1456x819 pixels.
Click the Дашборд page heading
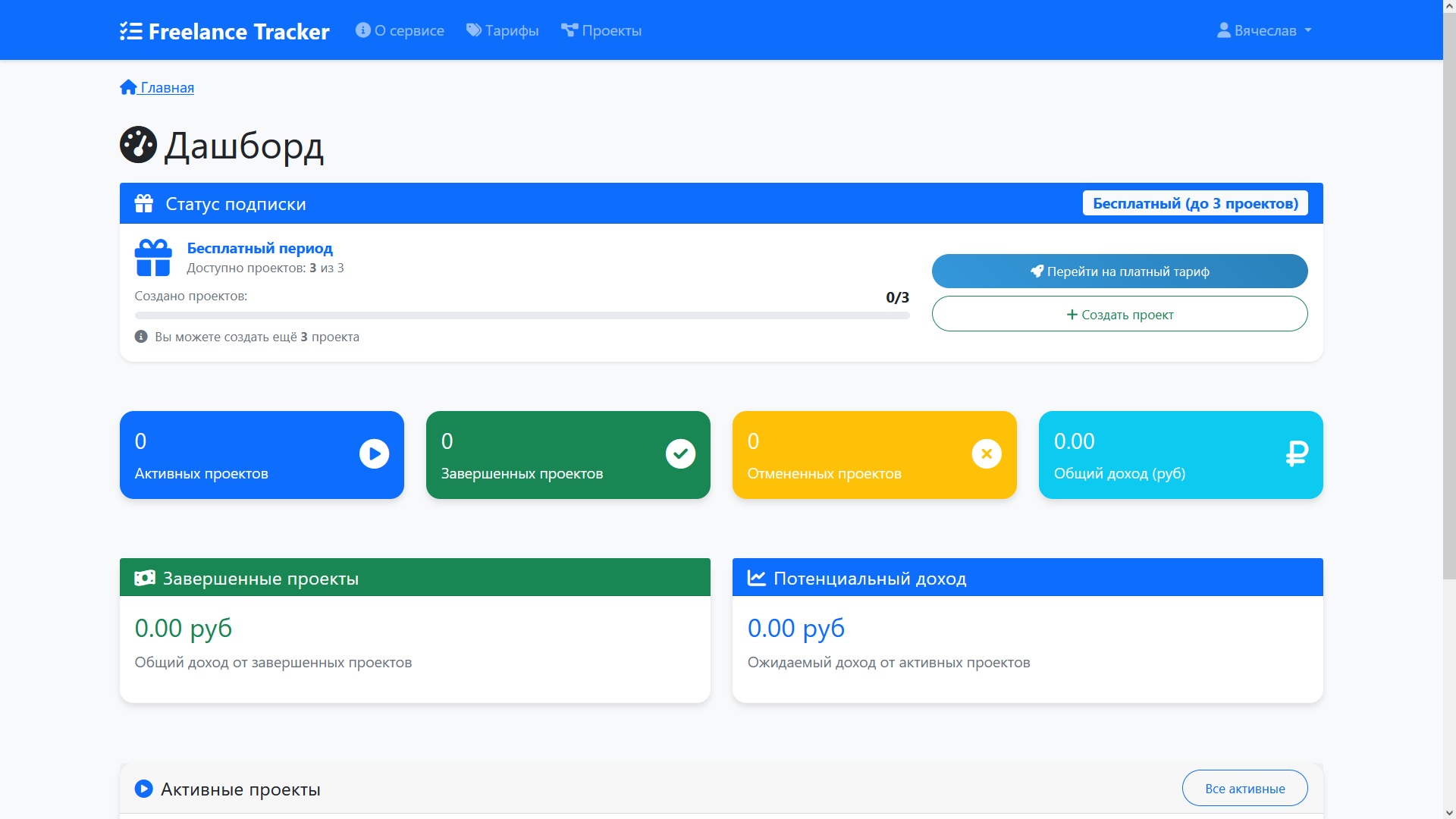[x=243, y=146]
